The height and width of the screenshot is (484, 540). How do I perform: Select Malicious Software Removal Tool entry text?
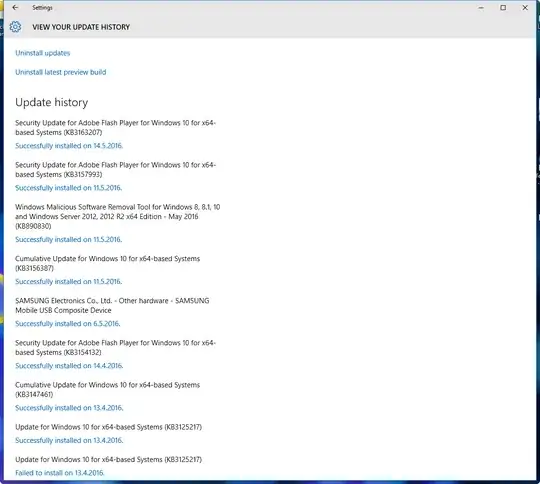pyautogui.click(x=117, y=216)
